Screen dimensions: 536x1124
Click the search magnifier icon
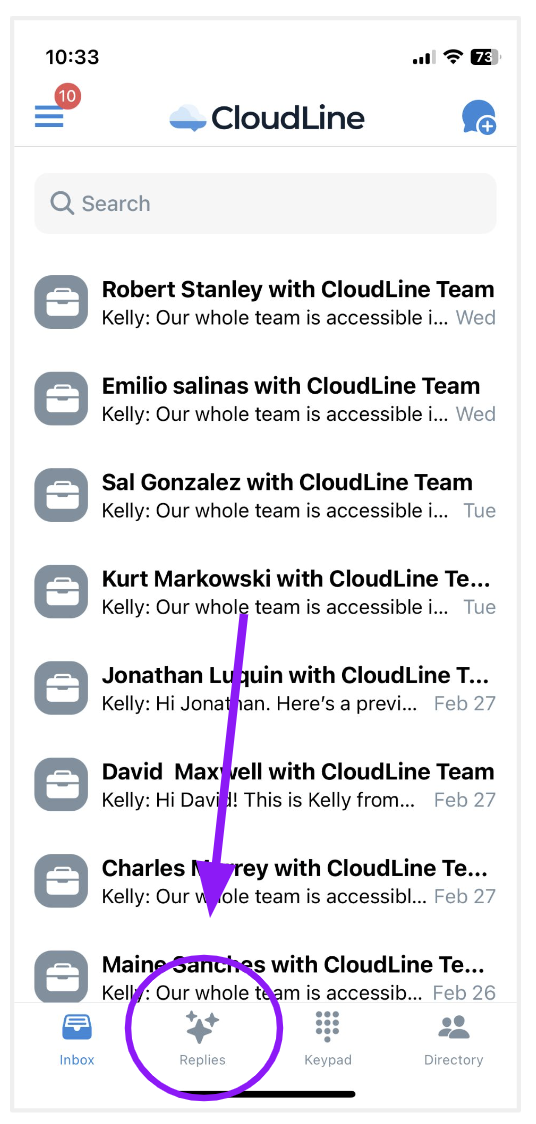[62, 203]
